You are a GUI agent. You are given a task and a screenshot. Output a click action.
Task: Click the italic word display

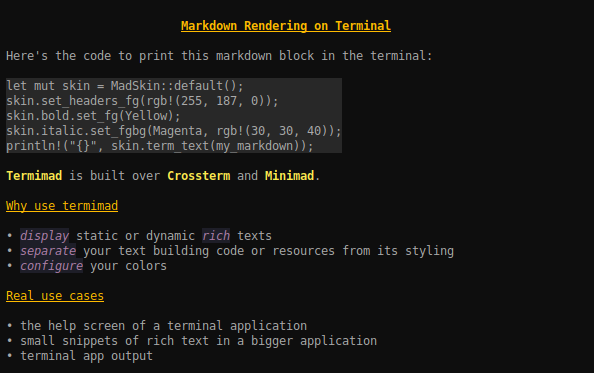click(44, 236)
